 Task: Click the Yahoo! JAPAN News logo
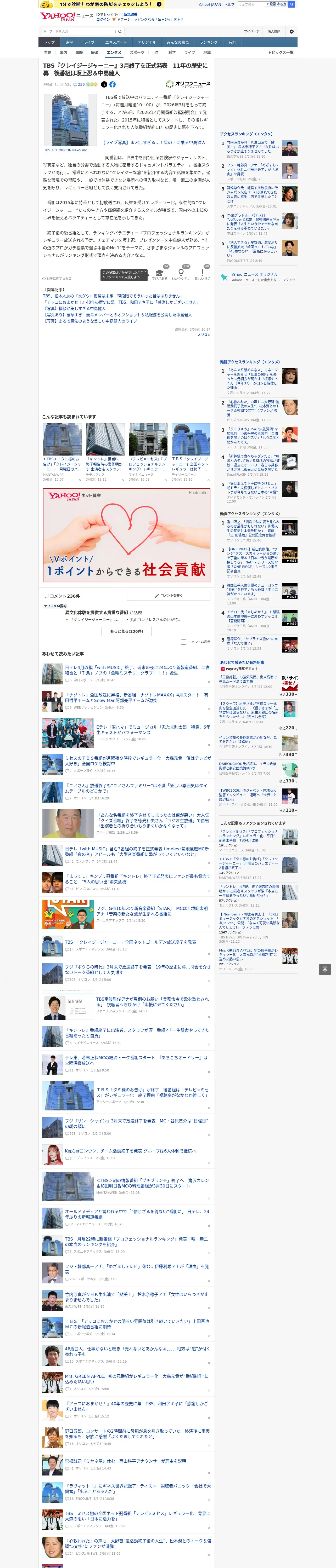coord(66,16)
